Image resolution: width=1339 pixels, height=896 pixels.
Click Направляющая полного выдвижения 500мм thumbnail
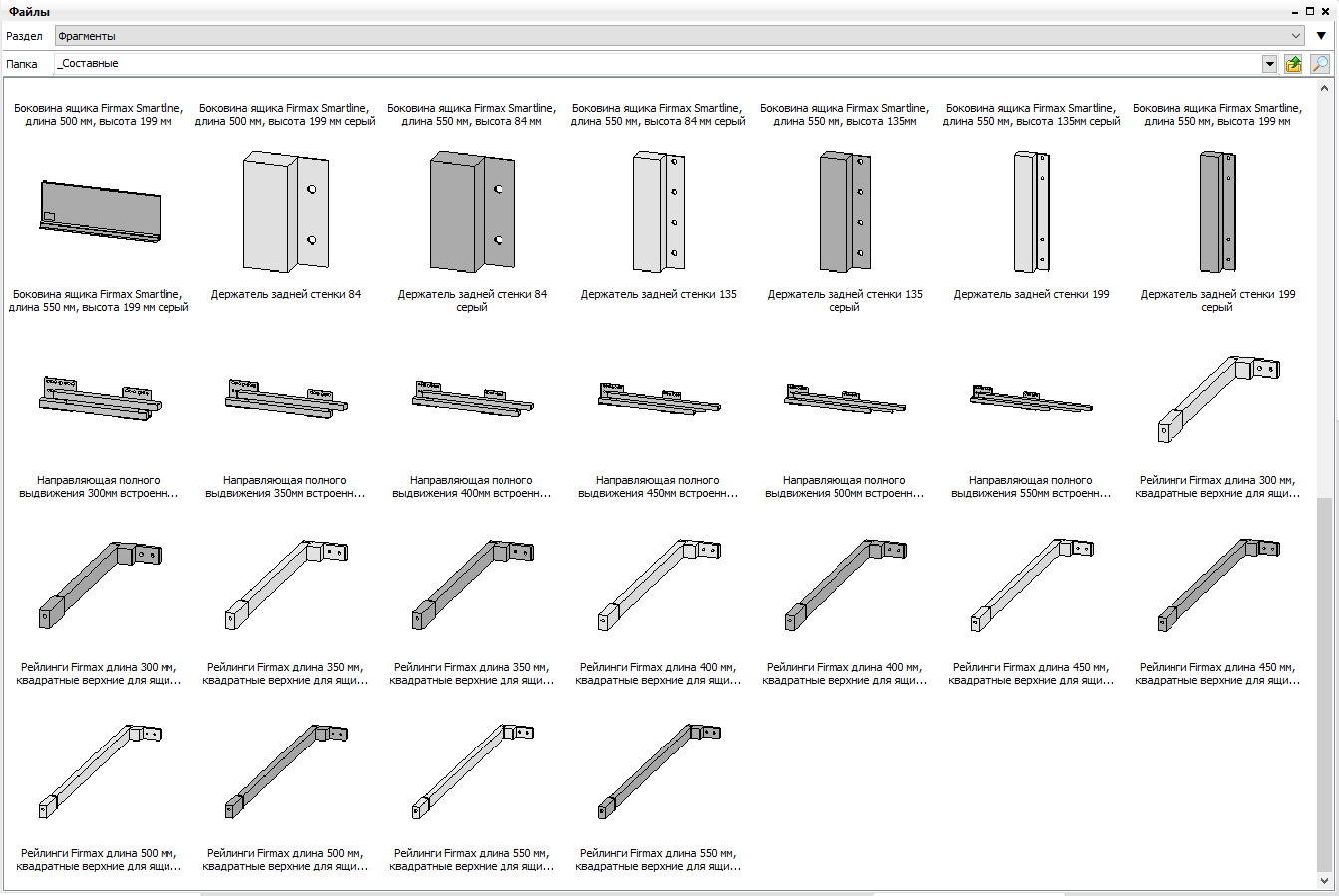pyautogui.click(x=845, y=398)
